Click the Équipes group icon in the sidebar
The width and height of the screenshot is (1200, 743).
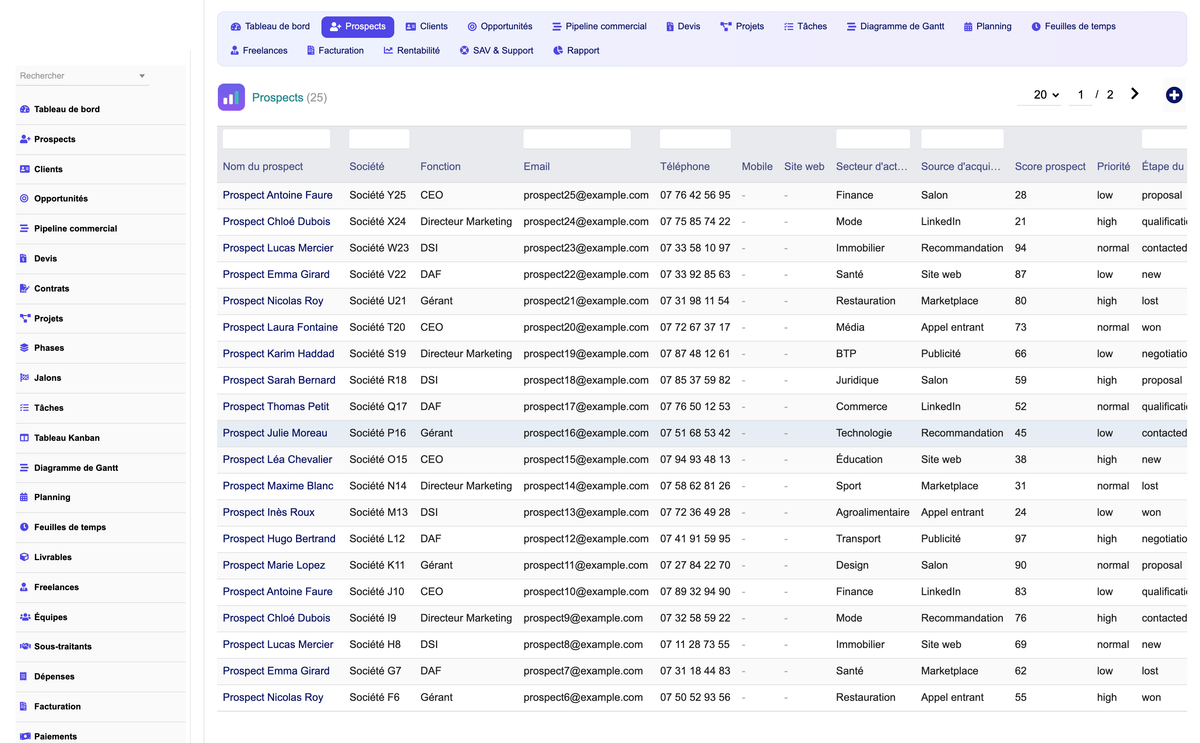pos(25,617)
